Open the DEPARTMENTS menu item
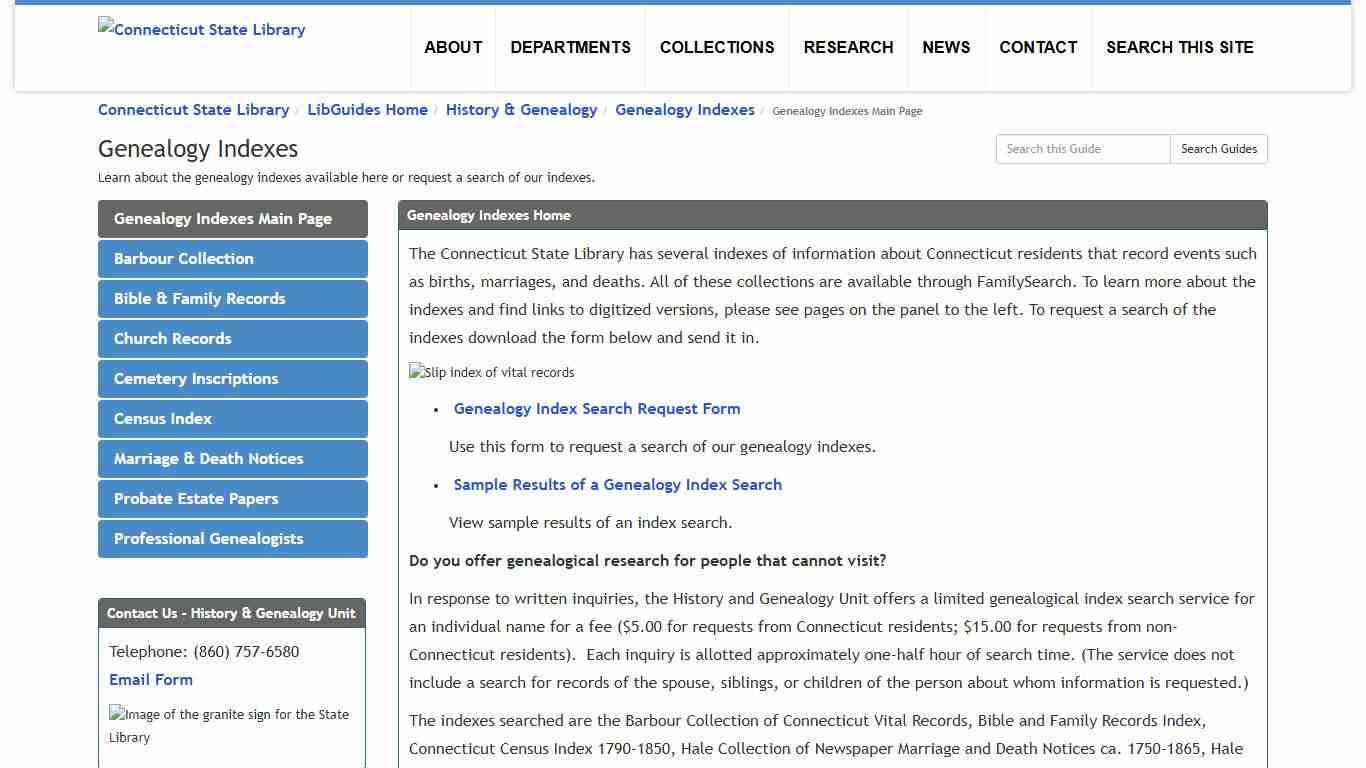The image size is (1366, 768). coord(570,47)
